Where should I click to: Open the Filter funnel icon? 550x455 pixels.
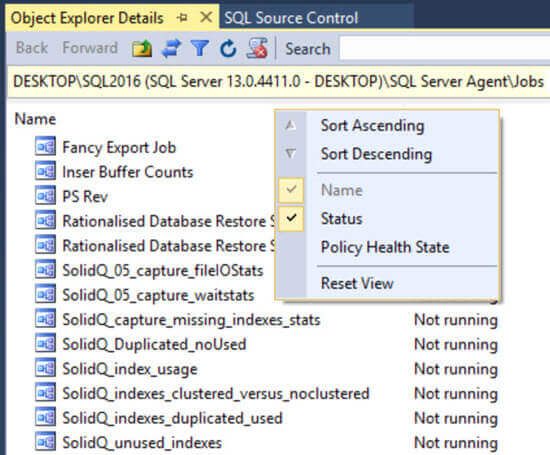(x=200, y=48)
